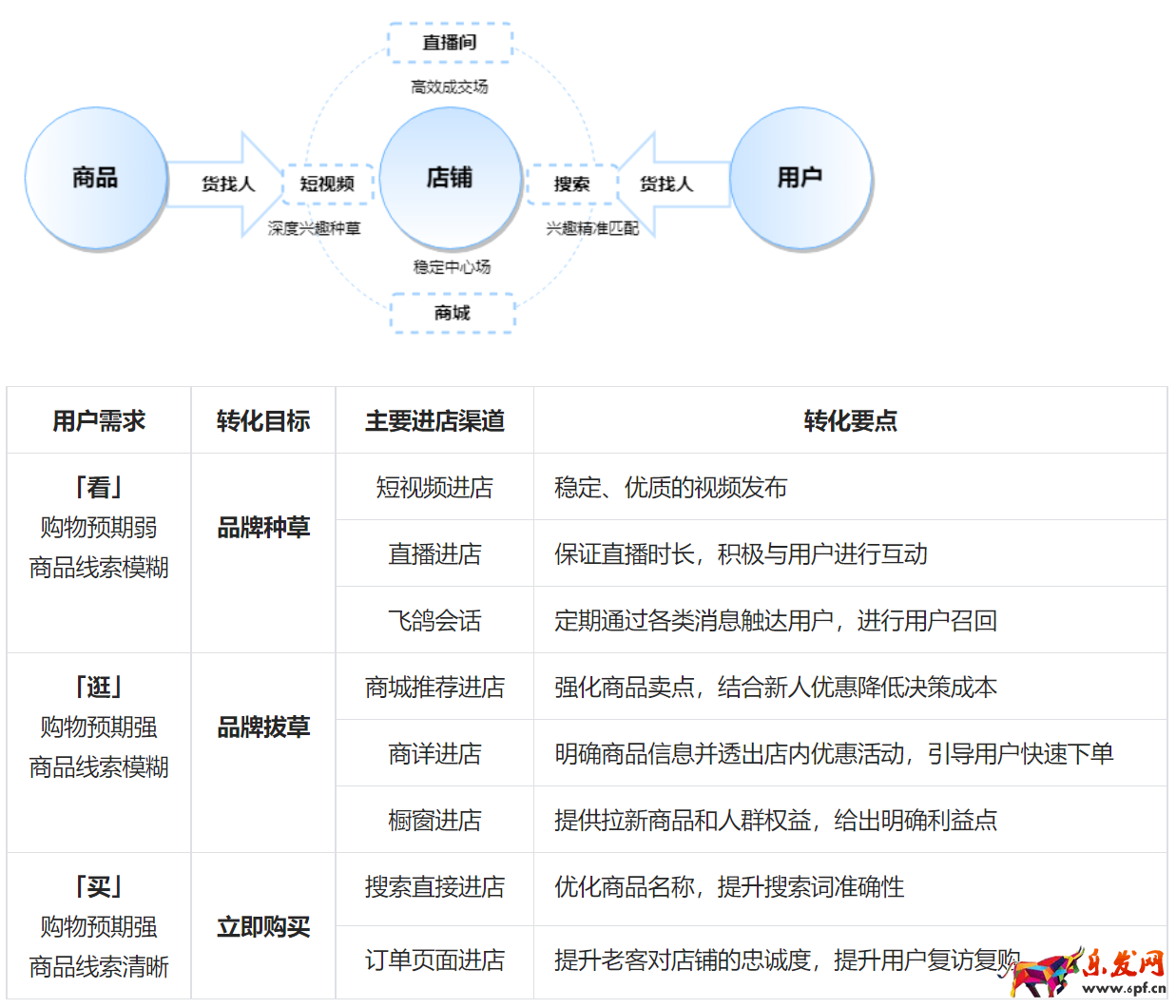Select the 商城 dashed box
1176x1008 pixels.
coord(453,313)
